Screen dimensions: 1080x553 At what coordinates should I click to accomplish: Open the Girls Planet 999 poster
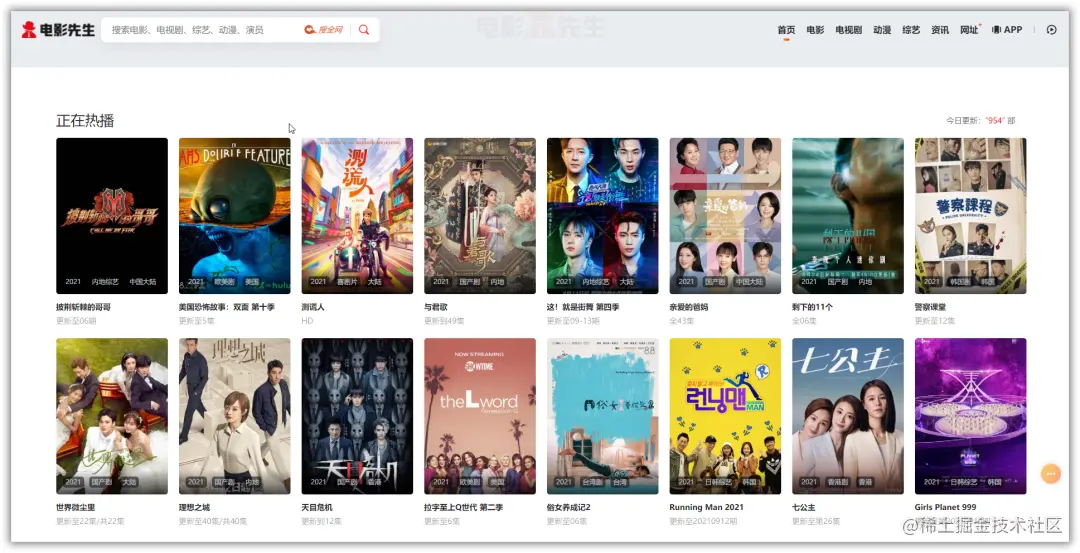[x=970, y=416]
